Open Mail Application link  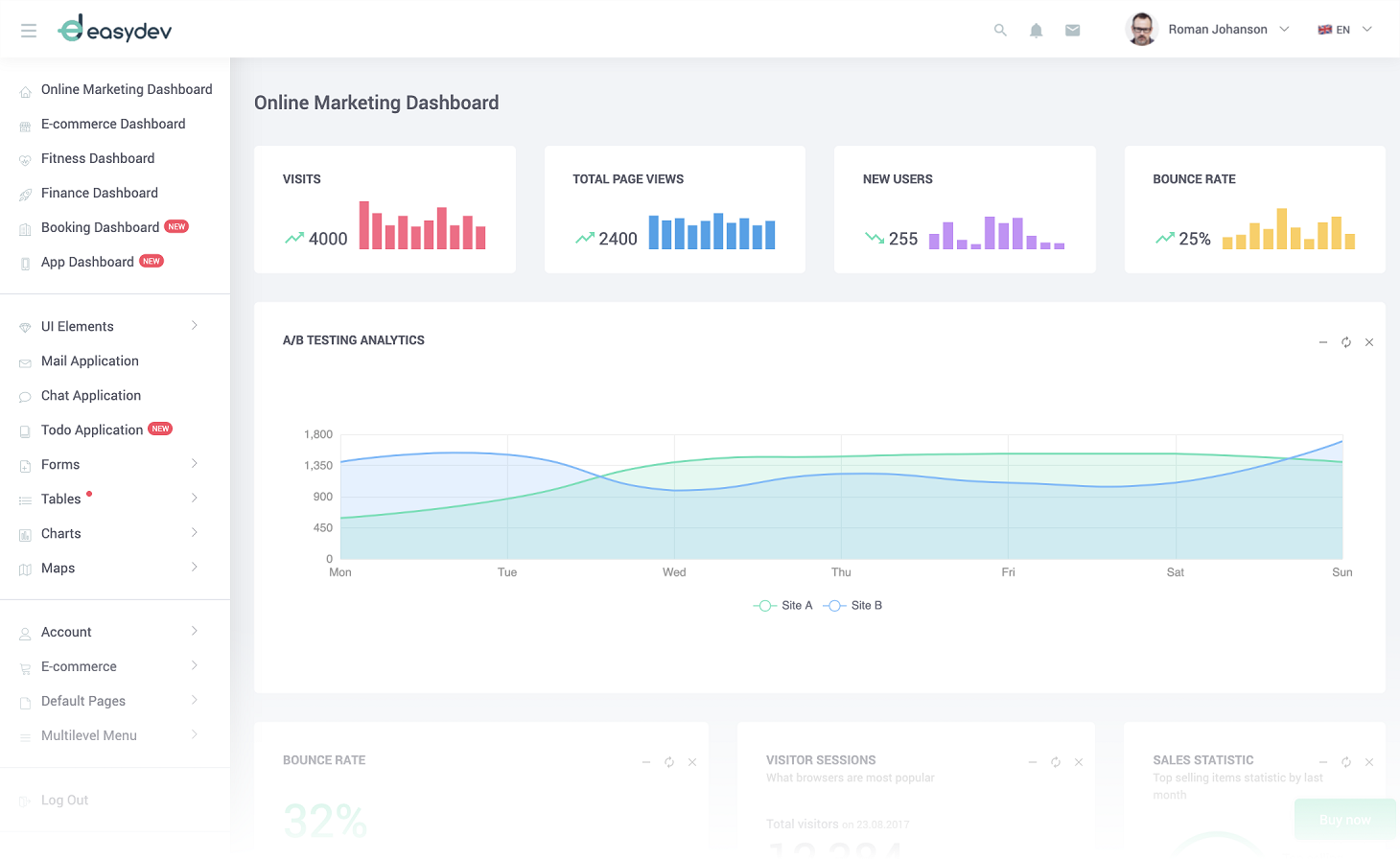[90, 361]
